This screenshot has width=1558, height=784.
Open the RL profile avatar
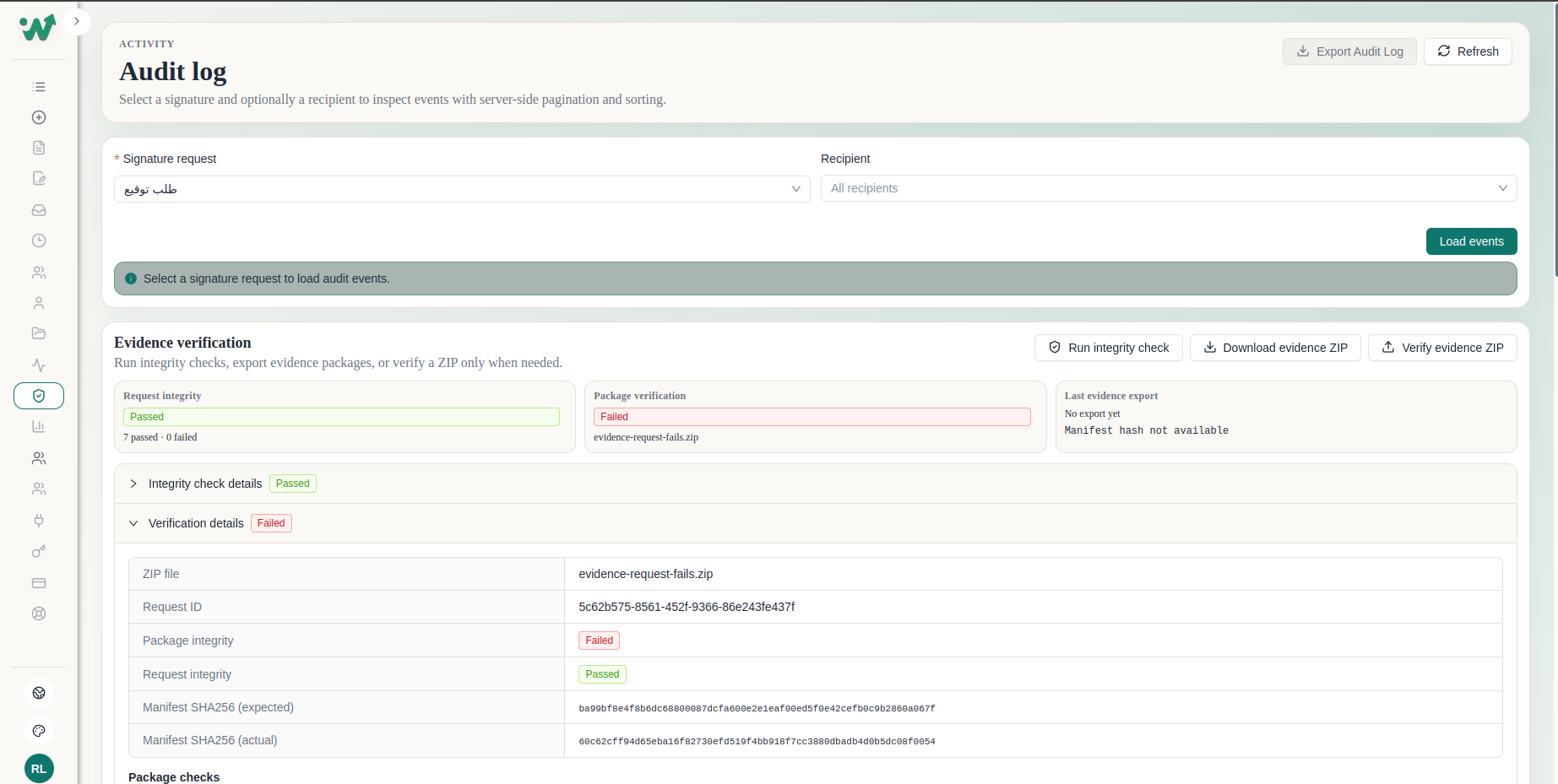pos(39,769)
